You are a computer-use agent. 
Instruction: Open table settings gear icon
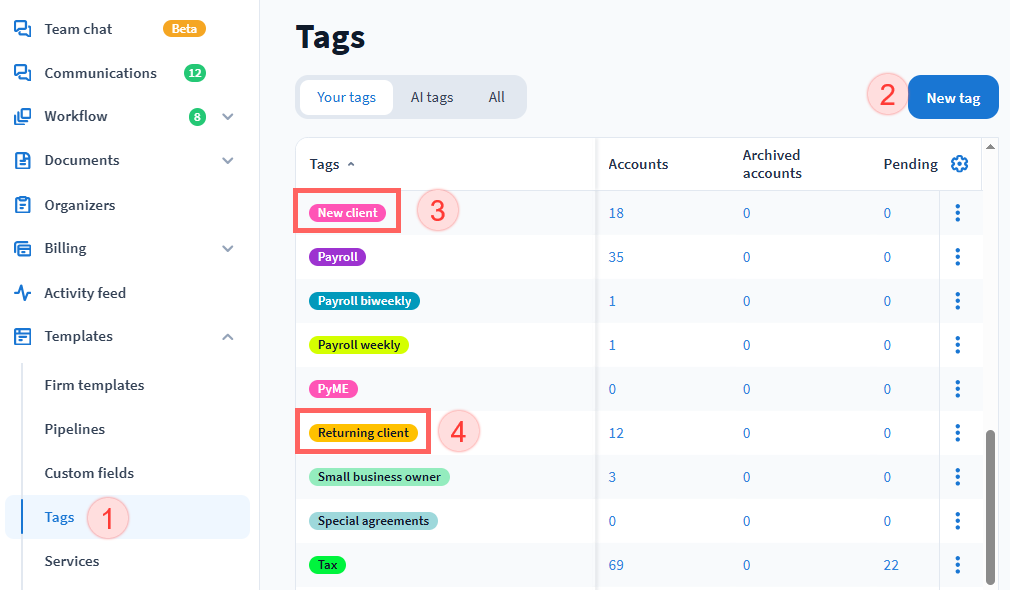[x=959, y=164]
